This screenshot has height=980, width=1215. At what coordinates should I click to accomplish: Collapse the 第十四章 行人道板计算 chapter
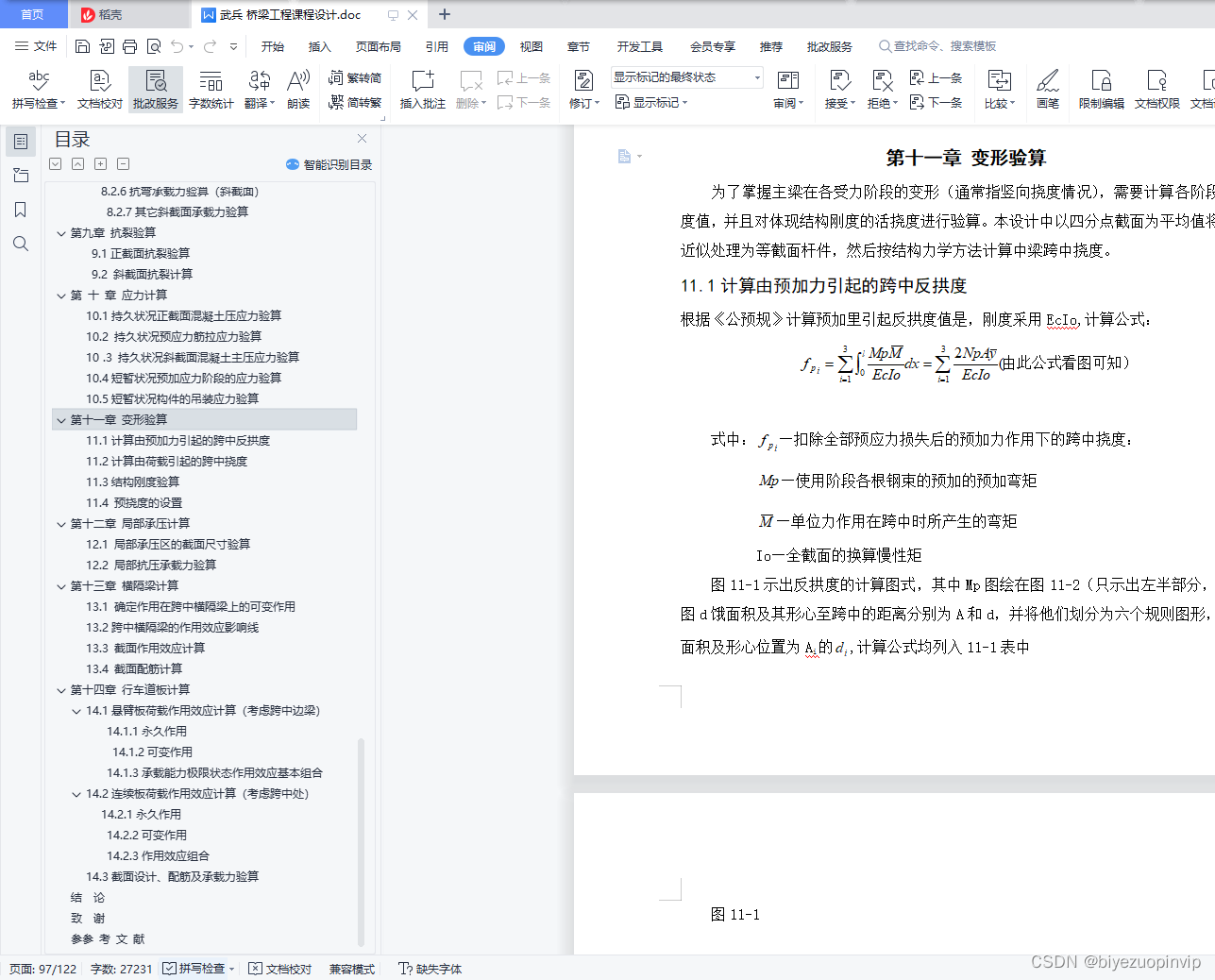pos(61,690)
